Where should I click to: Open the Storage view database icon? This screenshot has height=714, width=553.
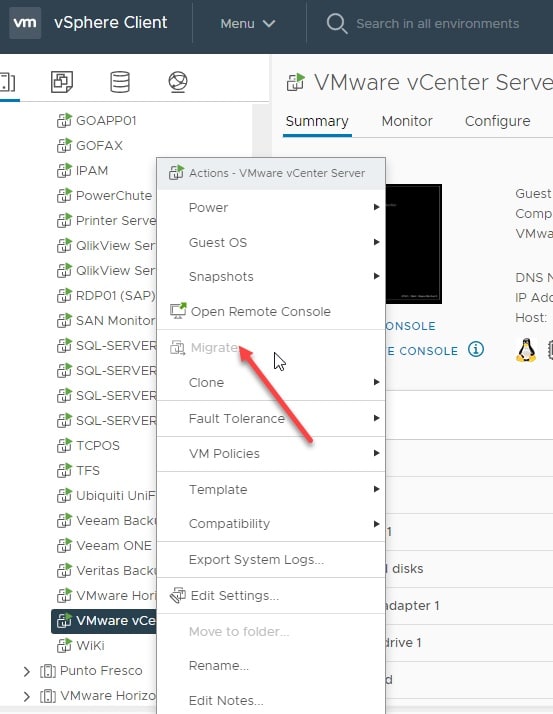[x=120, y=82]
